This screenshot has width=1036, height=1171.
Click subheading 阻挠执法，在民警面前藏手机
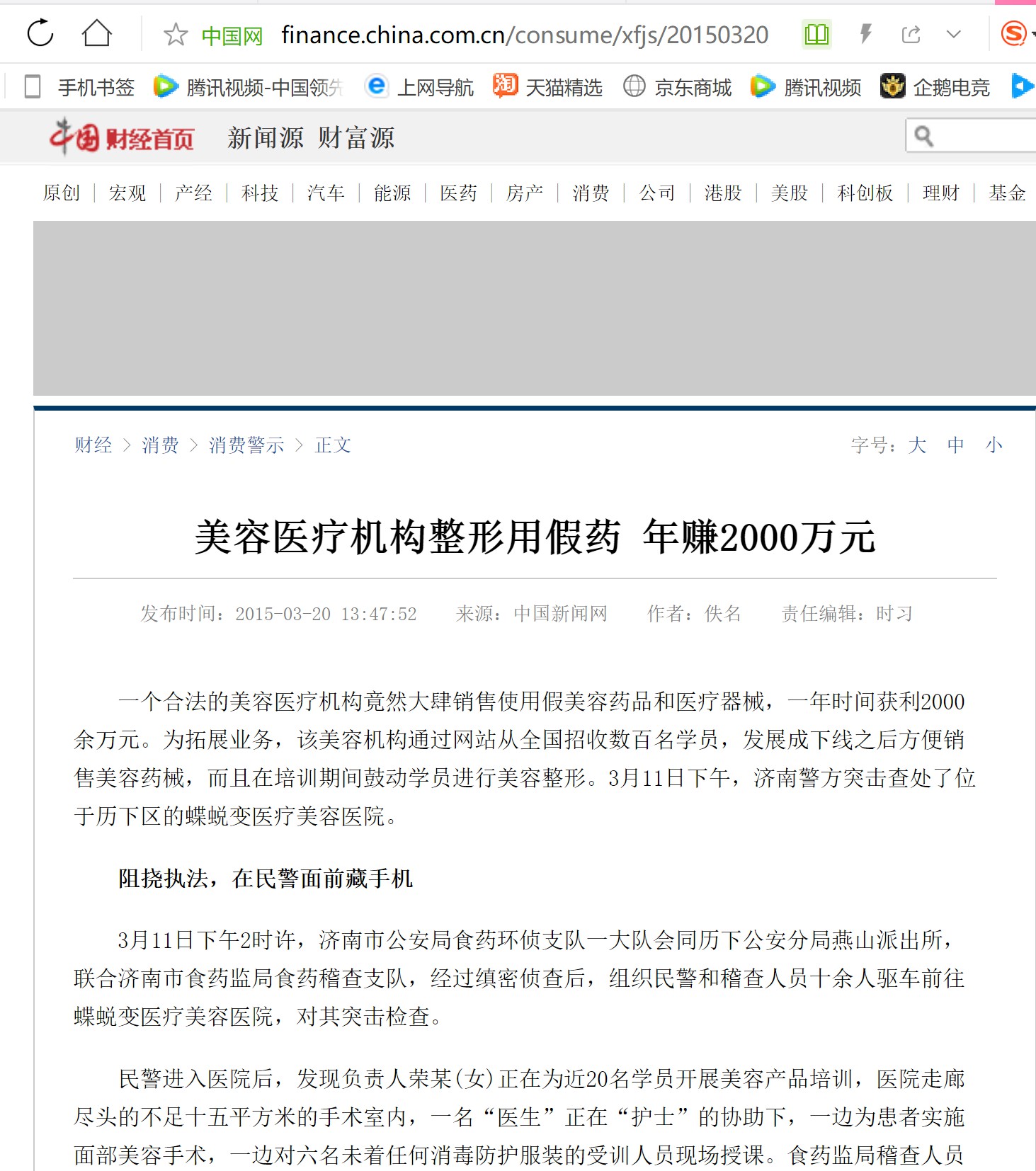pos(266,879)
